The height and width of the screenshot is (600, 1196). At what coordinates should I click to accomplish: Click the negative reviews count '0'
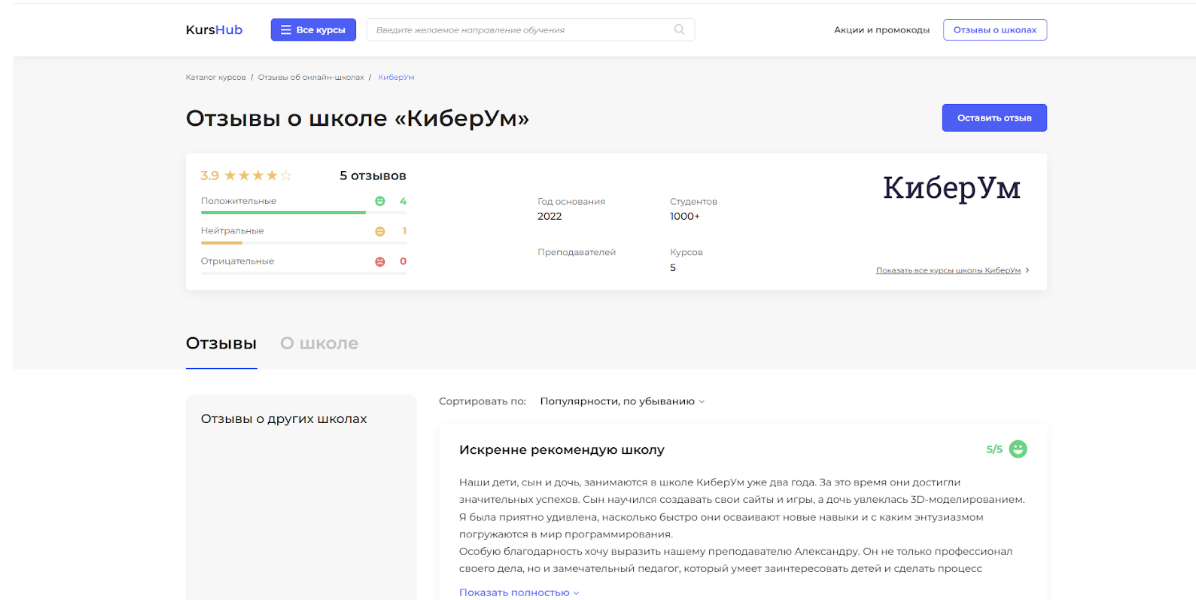point(403,261)
